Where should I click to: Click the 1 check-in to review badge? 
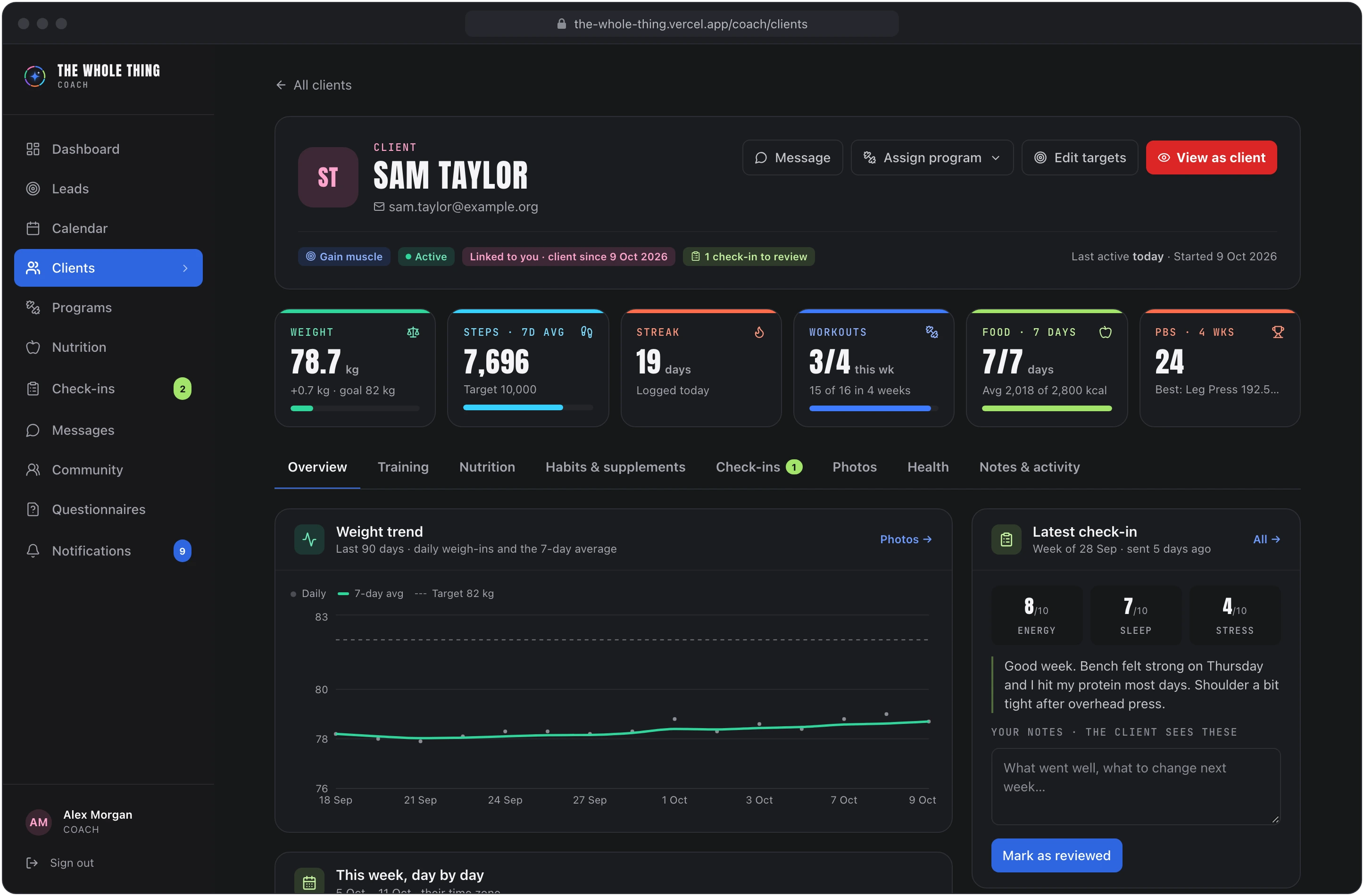pyautogui.click(x=749, y=257)
